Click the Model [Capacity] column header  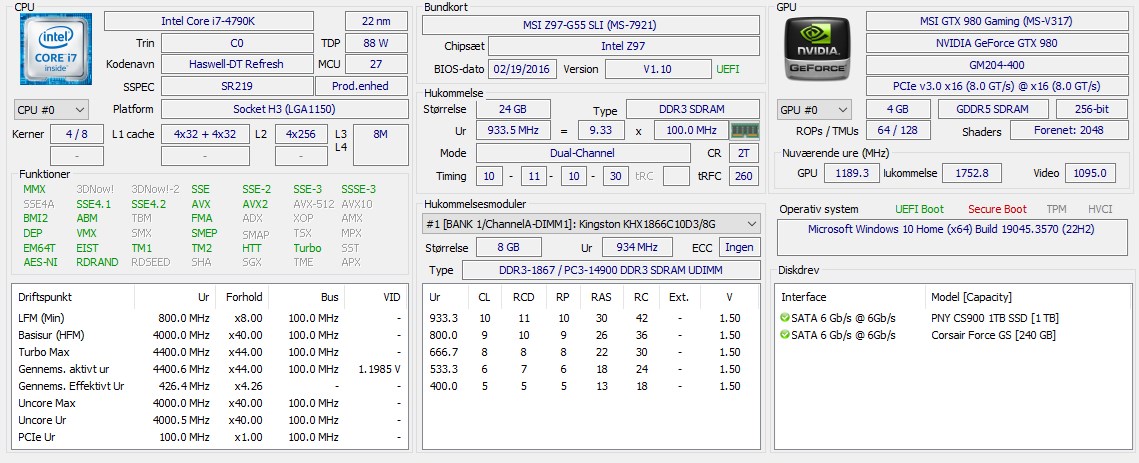[1027, 297]
